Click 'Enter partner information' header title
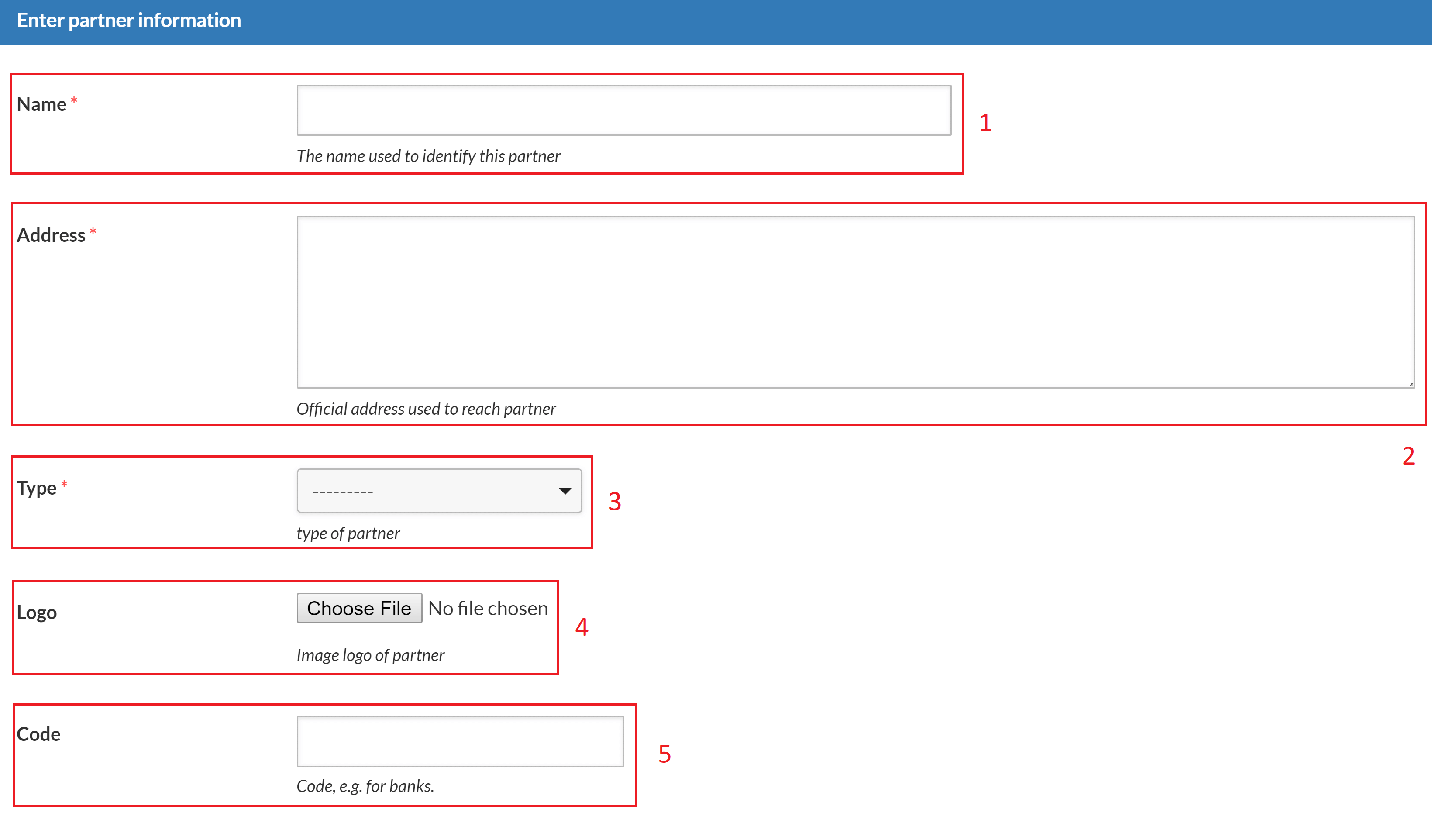 pyautogui.click(x=129, y=21)
